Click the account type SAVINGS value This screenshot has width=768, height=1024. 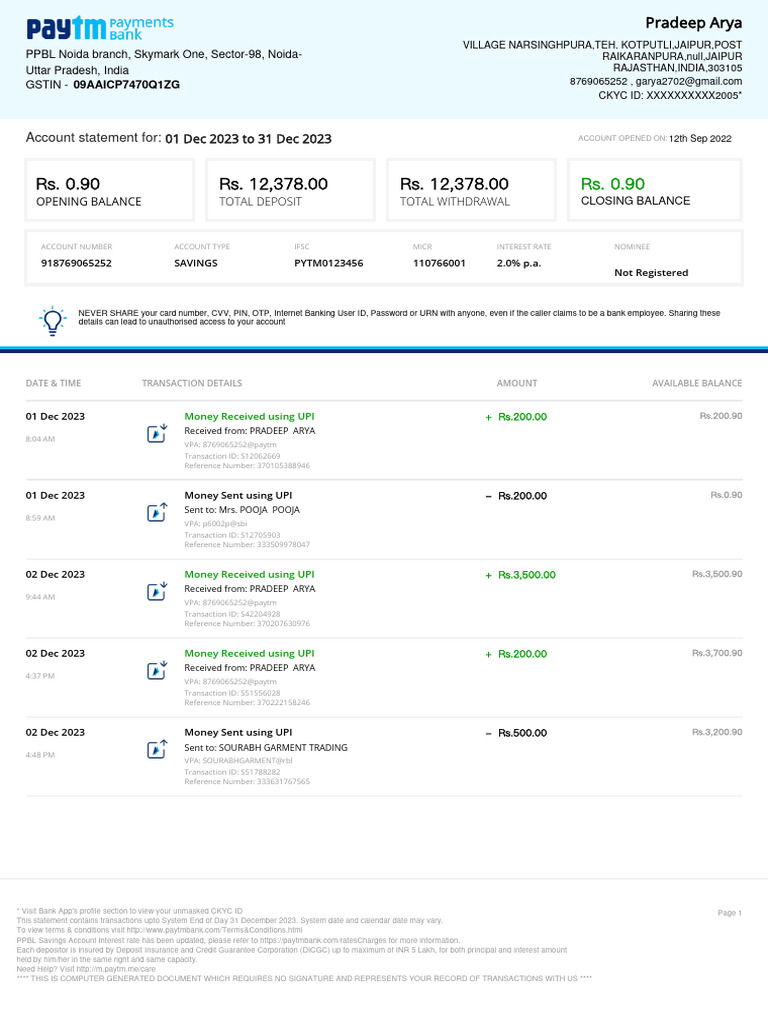[196, 263]
